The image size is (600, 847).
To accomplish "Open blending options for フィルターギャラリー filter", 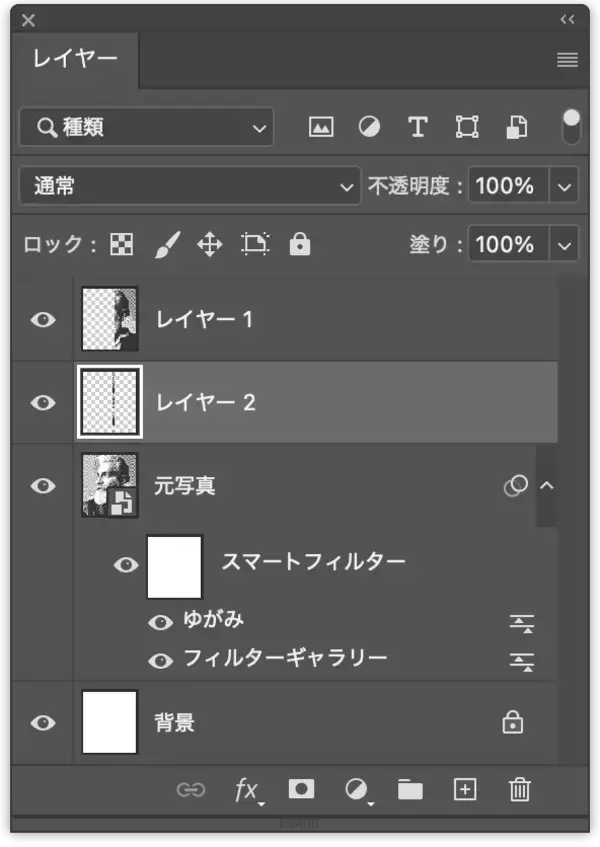I will coord(522,662).
